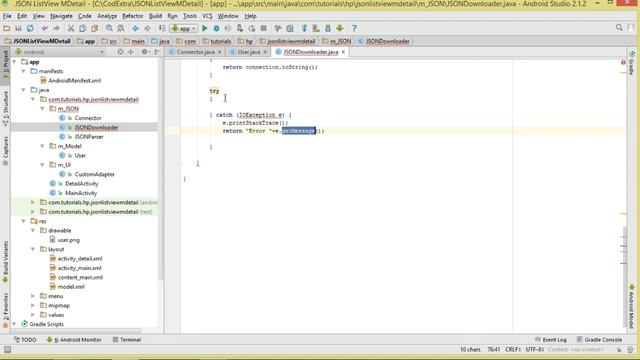Image resolution: width=640 pixels, height=360 pixels.
Task: Open the Navigate menu
Action: pos(61,16)
